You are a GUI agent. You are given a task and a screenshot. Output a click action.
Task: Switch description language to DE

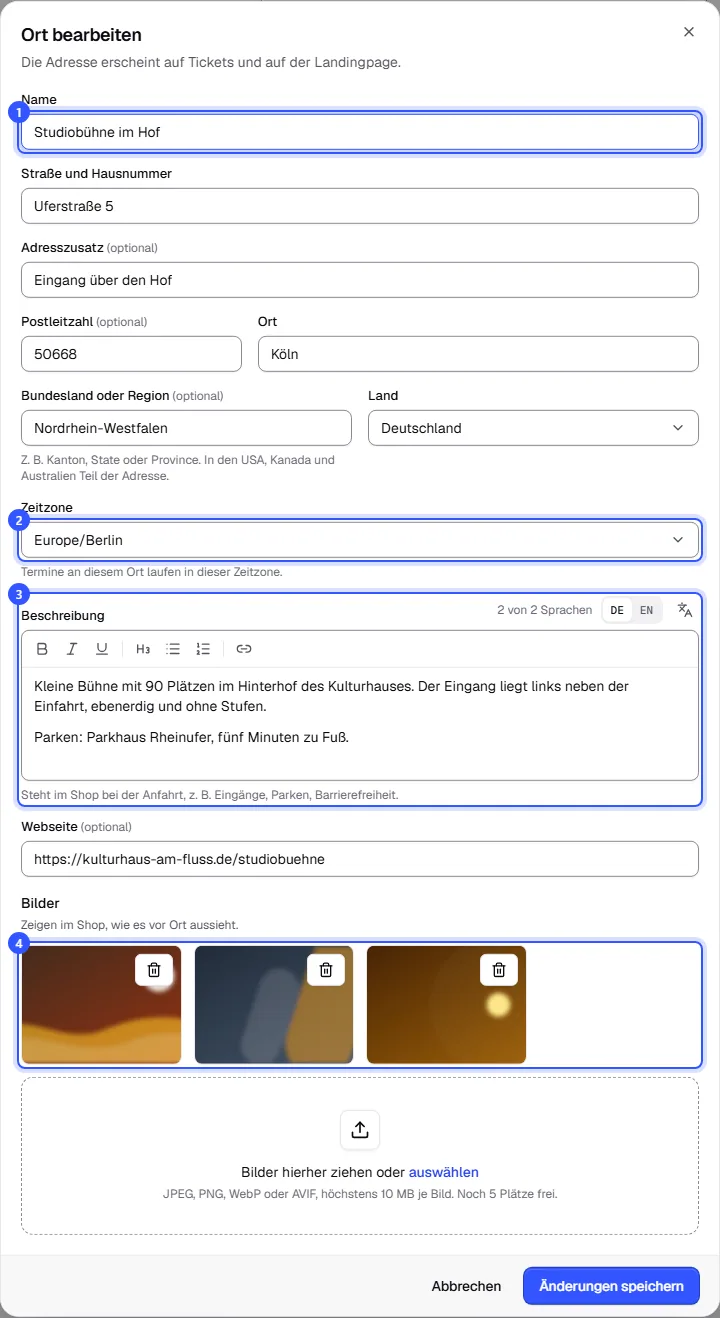(617, 610)
